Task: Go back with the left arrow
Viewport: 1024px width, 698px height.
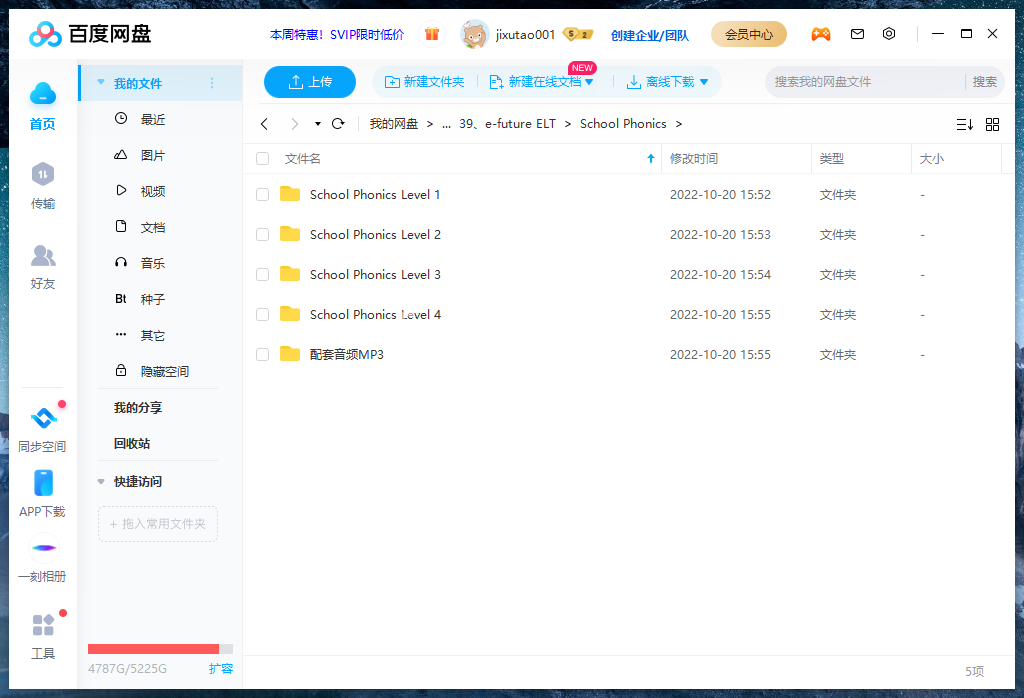Action: point(264,124)
